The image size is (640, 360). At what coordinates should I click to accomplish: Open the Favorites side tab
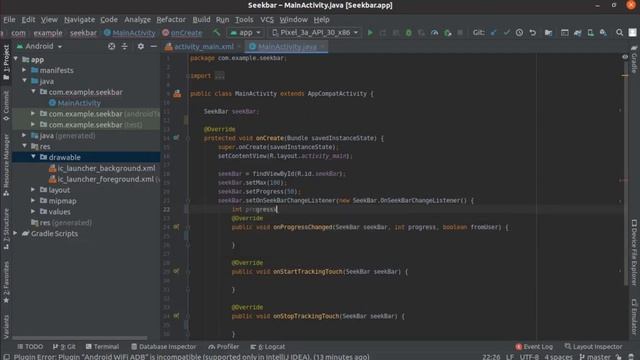pos(6,282)
